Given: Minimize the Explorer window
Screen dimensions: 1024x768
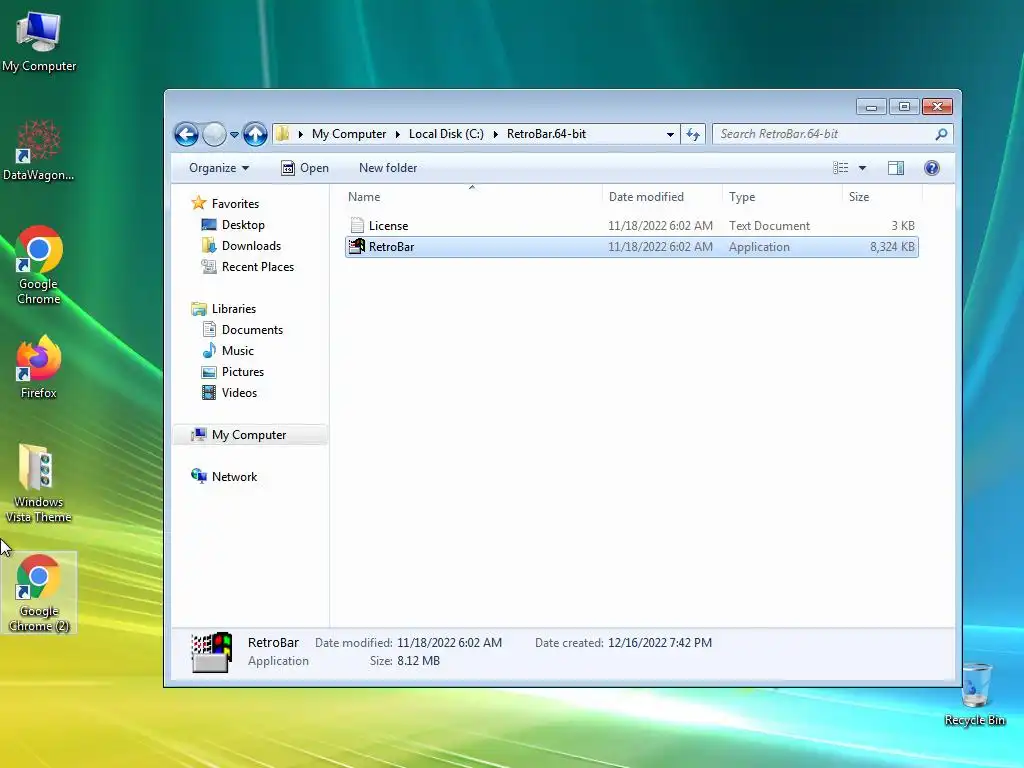Looking at the screenshot, I should point(871,106).
